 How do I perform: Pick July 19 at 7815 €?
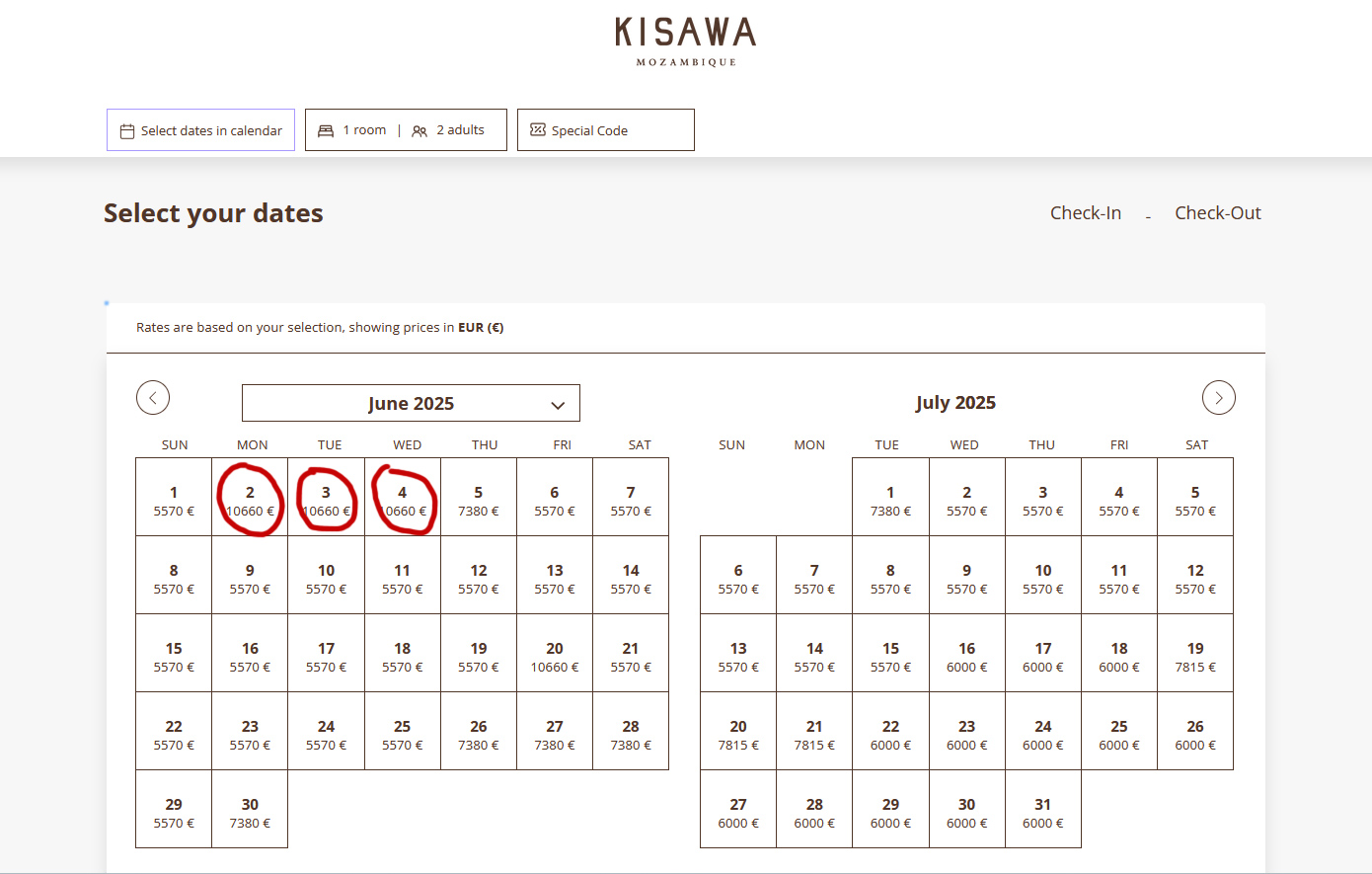click(x=1195, y=656)
